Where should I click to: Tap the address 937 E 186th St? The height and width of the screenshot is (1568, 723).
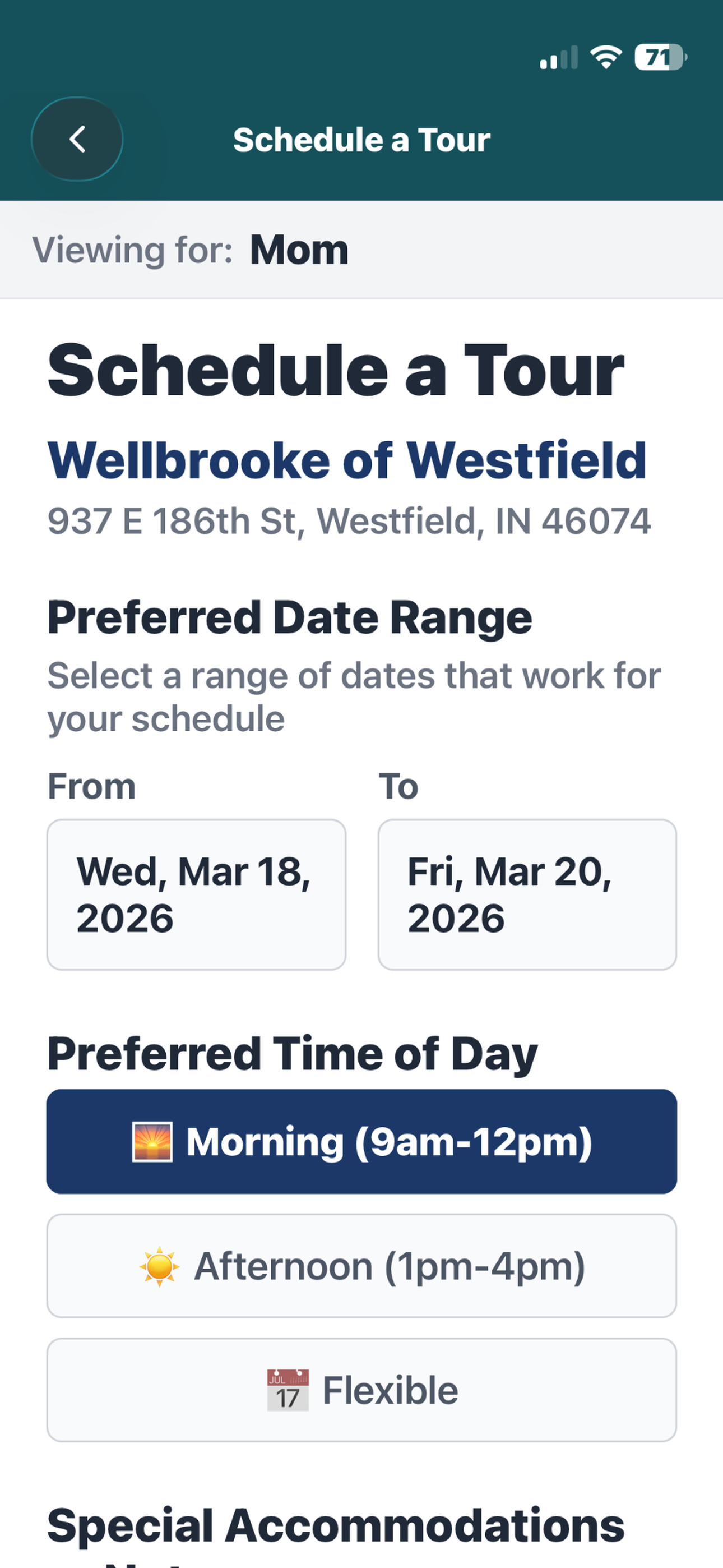[349, 522]
